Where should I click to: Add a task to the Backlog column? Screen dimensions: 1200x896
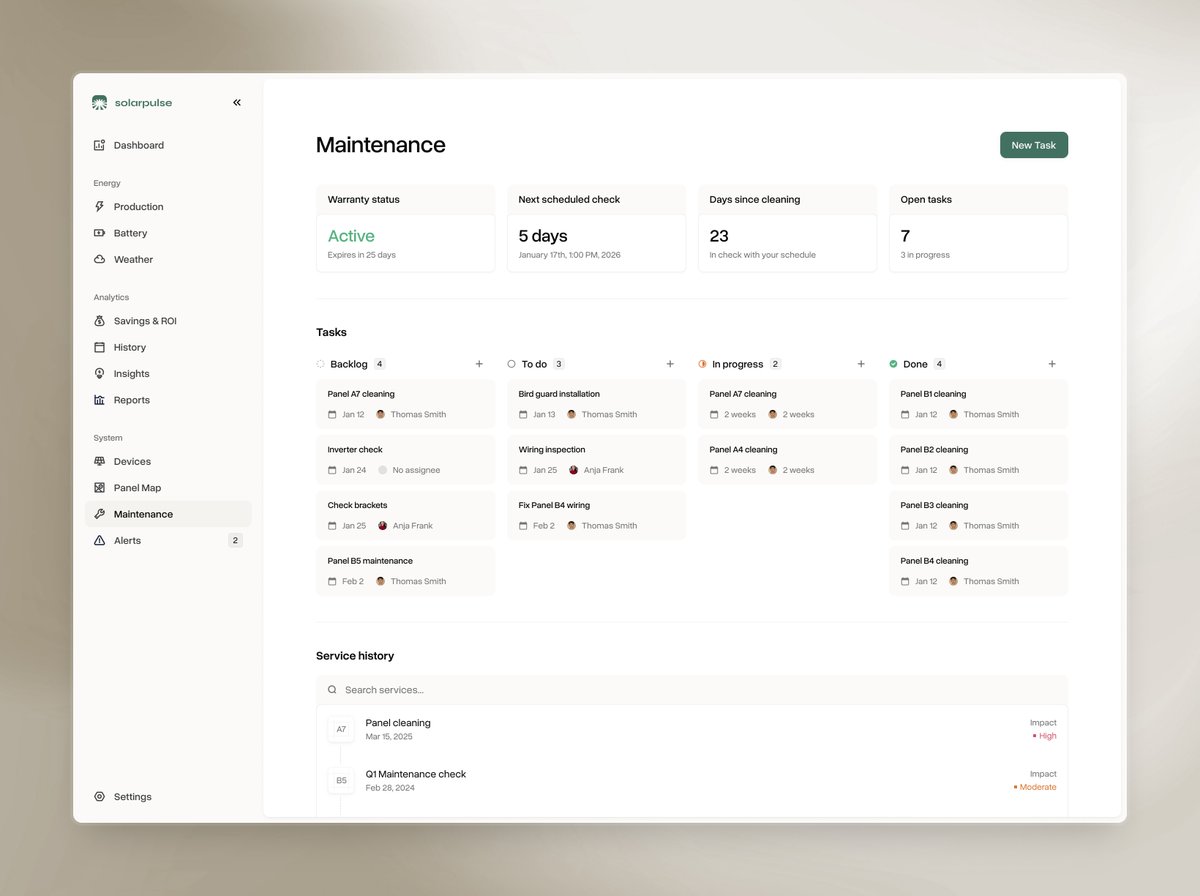tap(479, 364)
